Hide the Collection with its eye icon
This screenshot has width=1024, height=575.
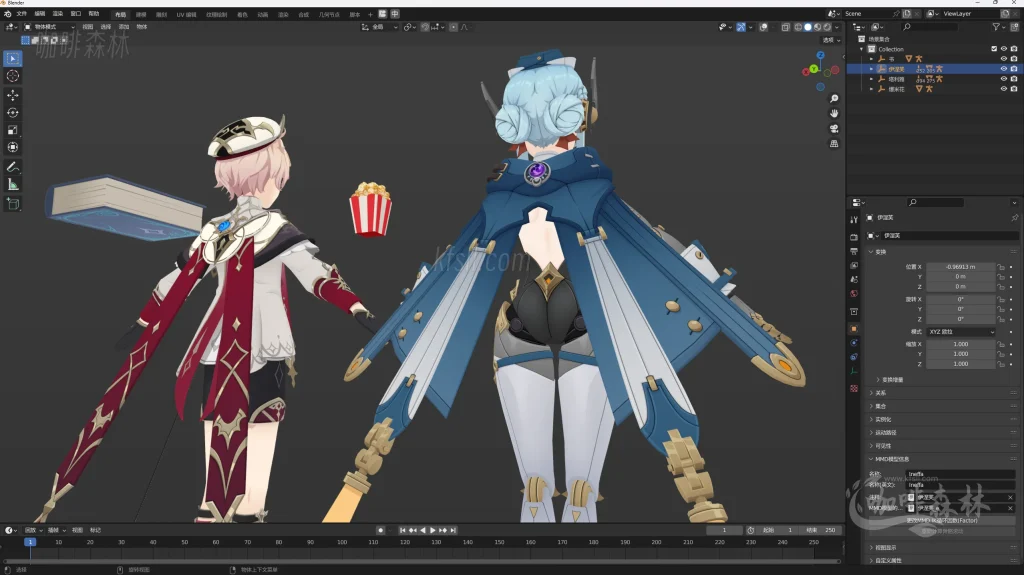pyautogui.click(x=1004, y=49)
